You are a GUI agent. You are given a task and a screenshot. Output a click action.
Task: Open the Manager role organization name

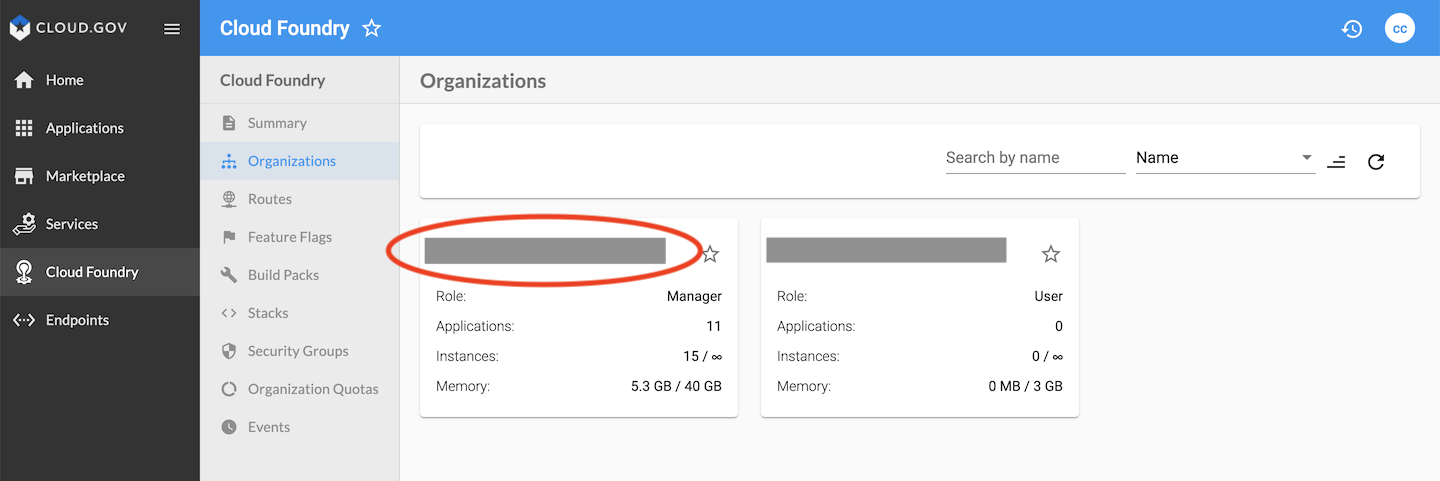point(545,250)
